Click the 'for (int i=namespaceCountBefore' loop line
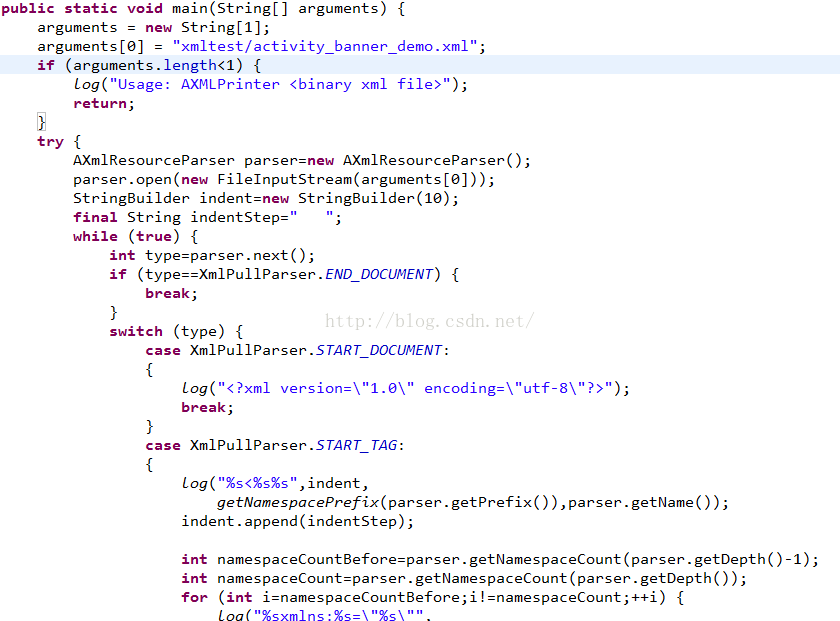Image resolution: width=840 pixels, height=621 pixels. [x=432, y=598]
